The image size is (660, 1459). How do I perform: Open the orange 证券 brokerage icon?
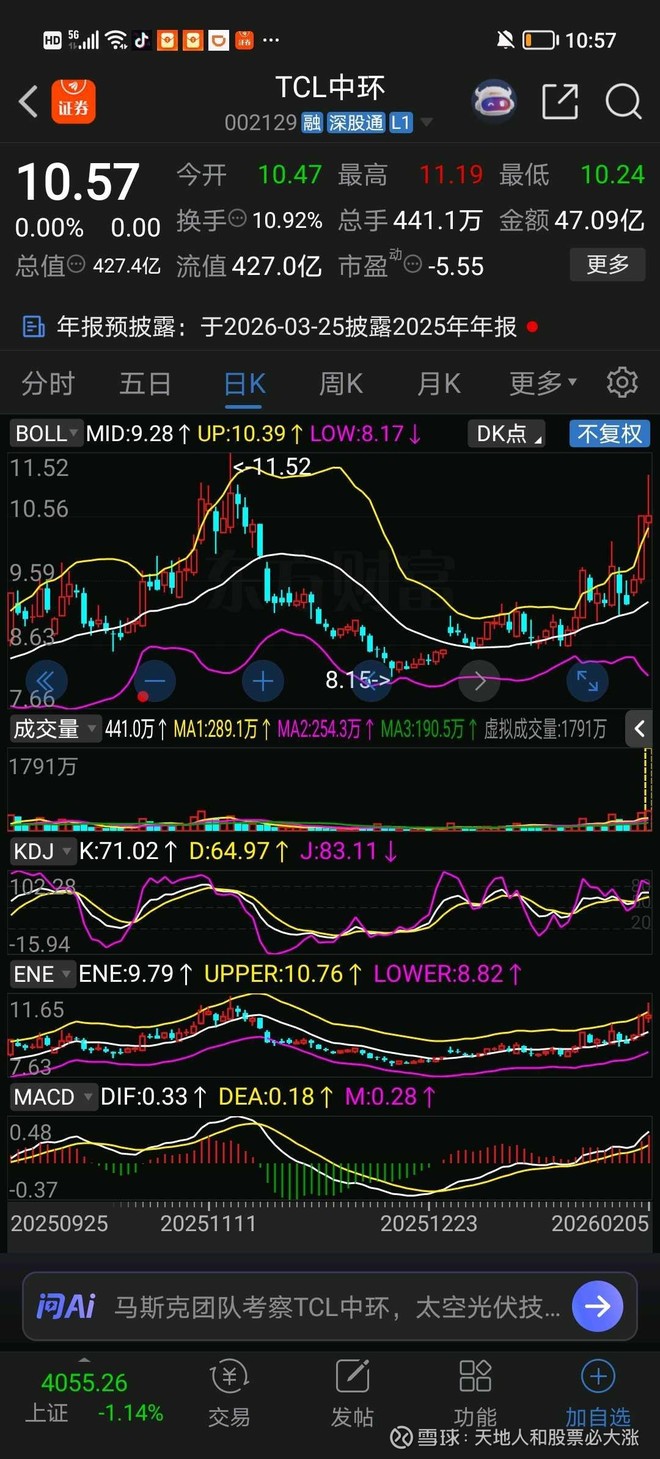point(73,101)
